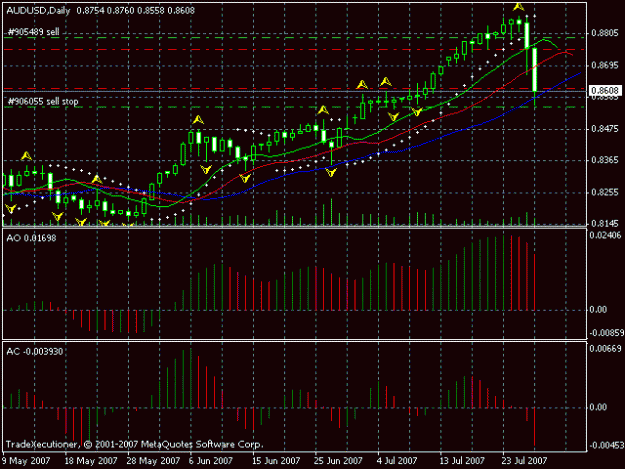Click the TradeXecutioner MetaQuotes copyright text
Viewport: 625px width, 469px height.
(x=135, y=444)
